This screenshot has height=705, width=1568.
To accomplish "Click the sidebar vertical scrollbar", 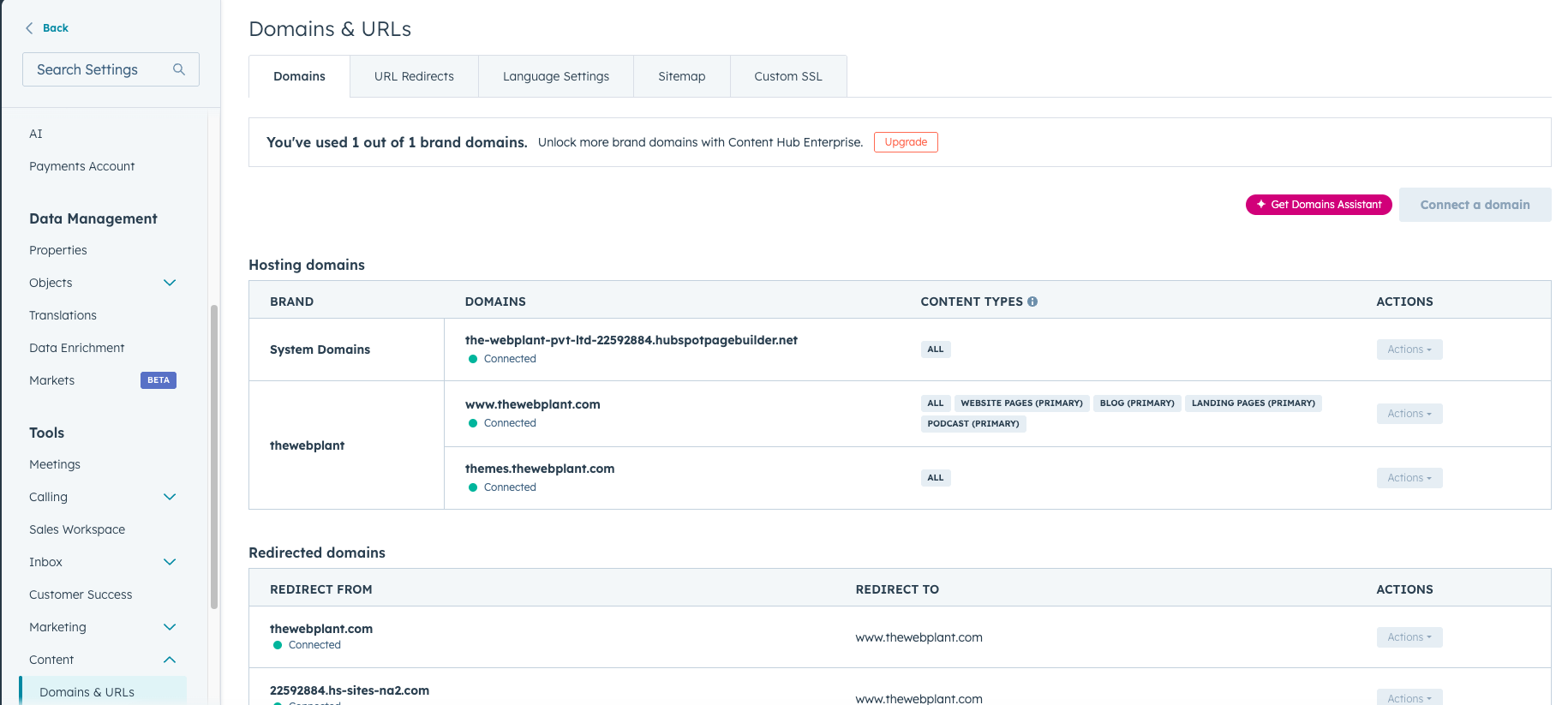I will (x=214, y=454).
